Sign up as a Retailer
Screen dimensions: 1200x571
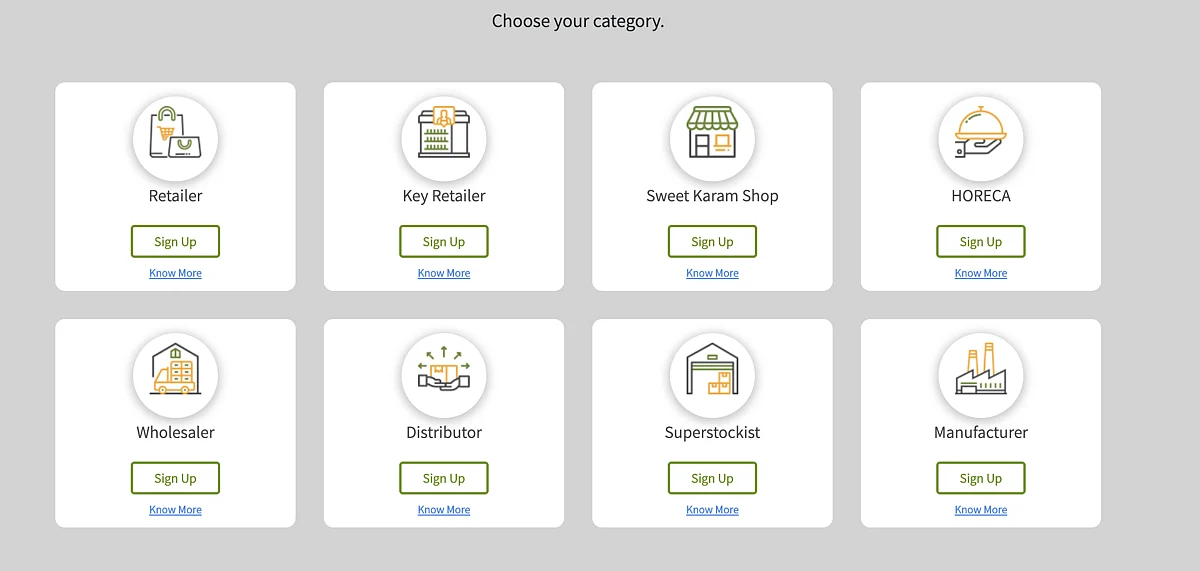tap(175, 241)
